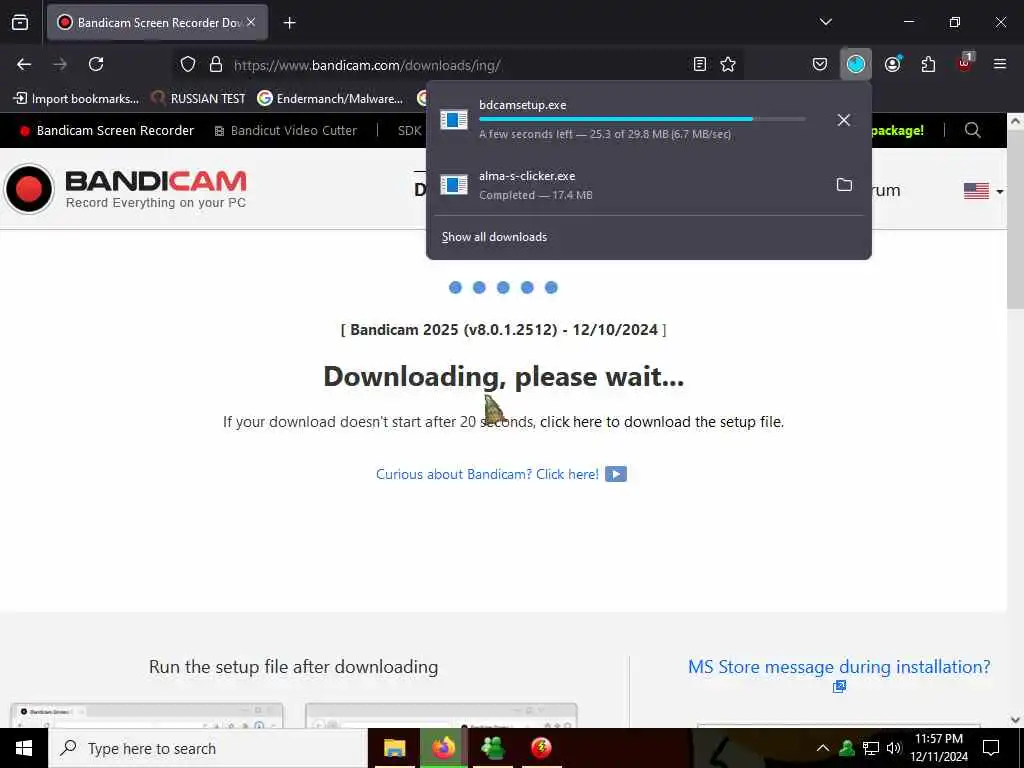The image size is (1024, 768).
Task: Show hidden system tray icons
Action: (x=823, y=748)
